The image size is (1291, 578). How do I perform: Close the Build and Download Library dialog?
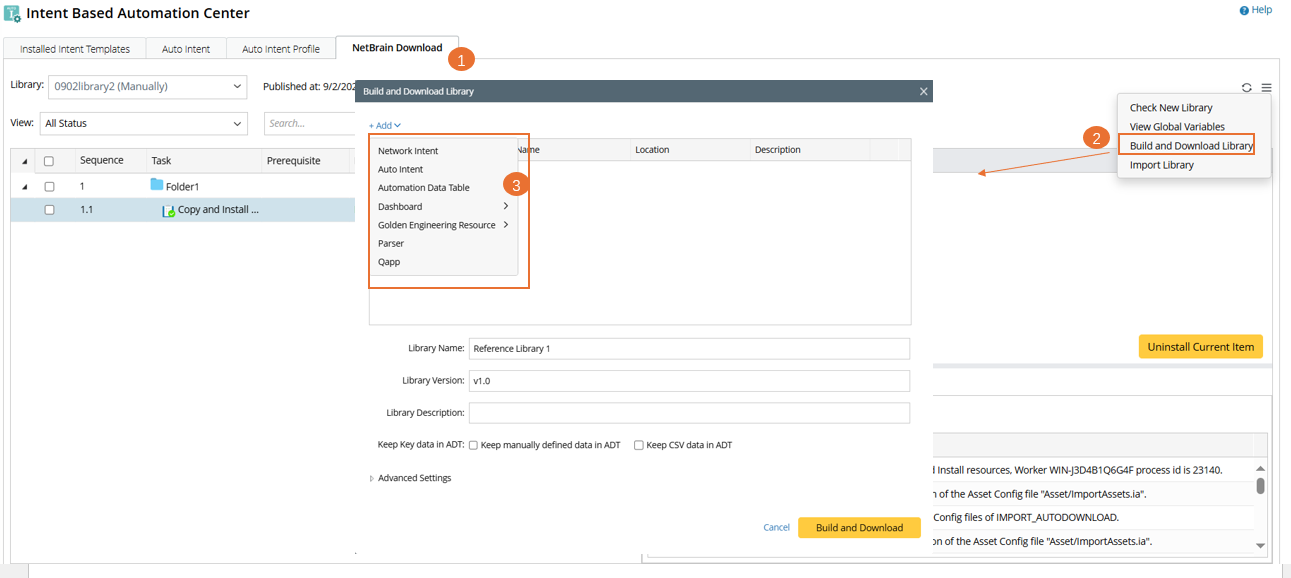[x=923, y=91]
